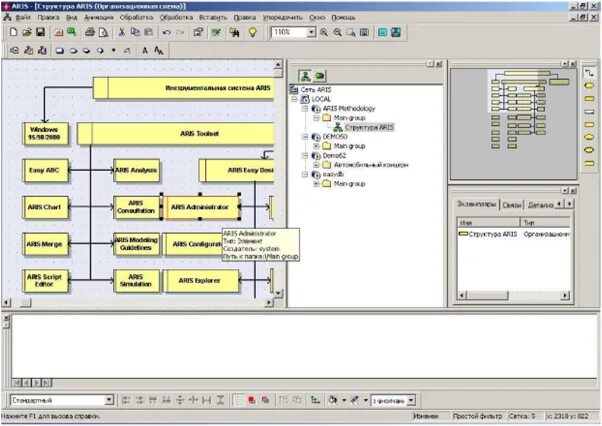
Task: Open the Properties toolbar icon
Action: (x=198, y=33)
